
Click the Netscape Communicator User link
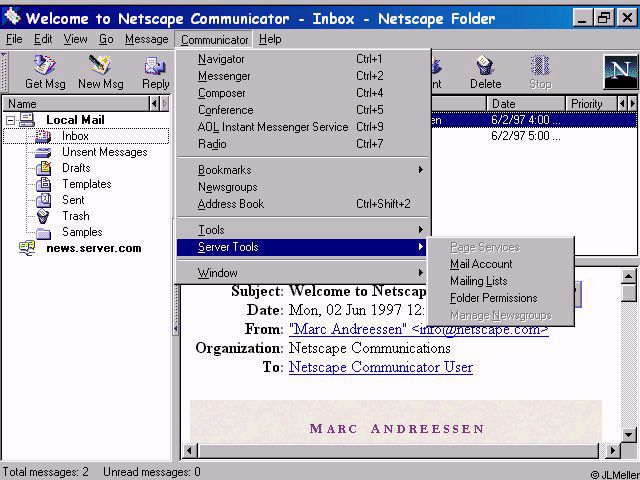point(381,367)
